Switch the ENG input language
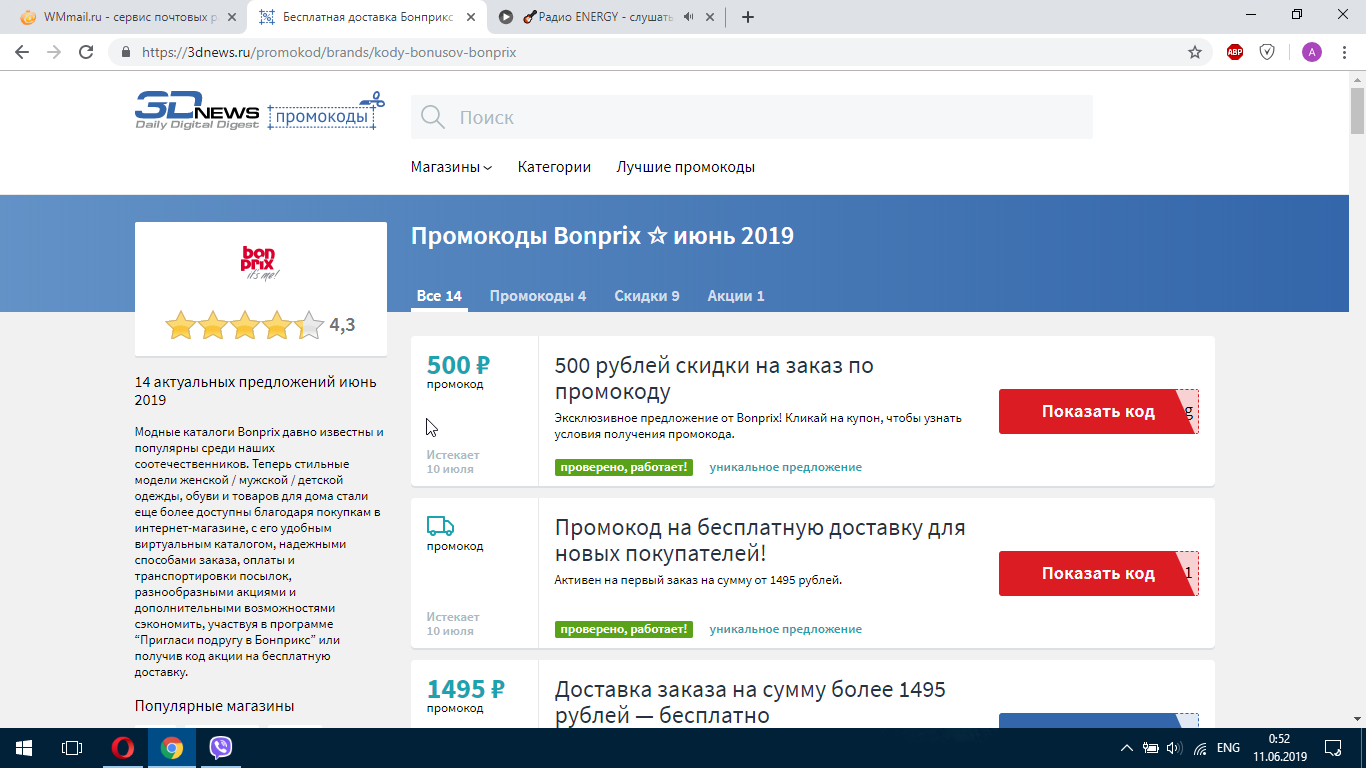The height and width of the screenshot is (768, 1366). coord(1228,748)
